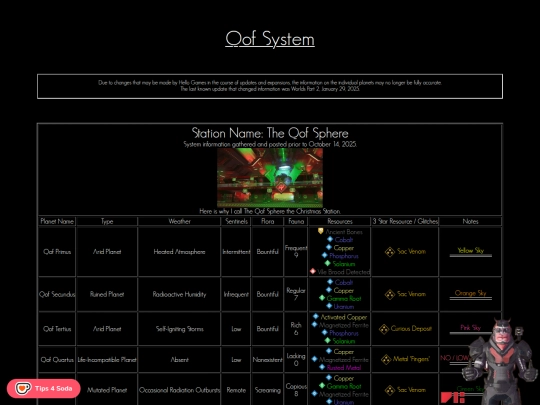This screenshot has height=405, width=540.
Task: Click the Fauna column header
Action: pyautogui.click(x=296, y=221)
